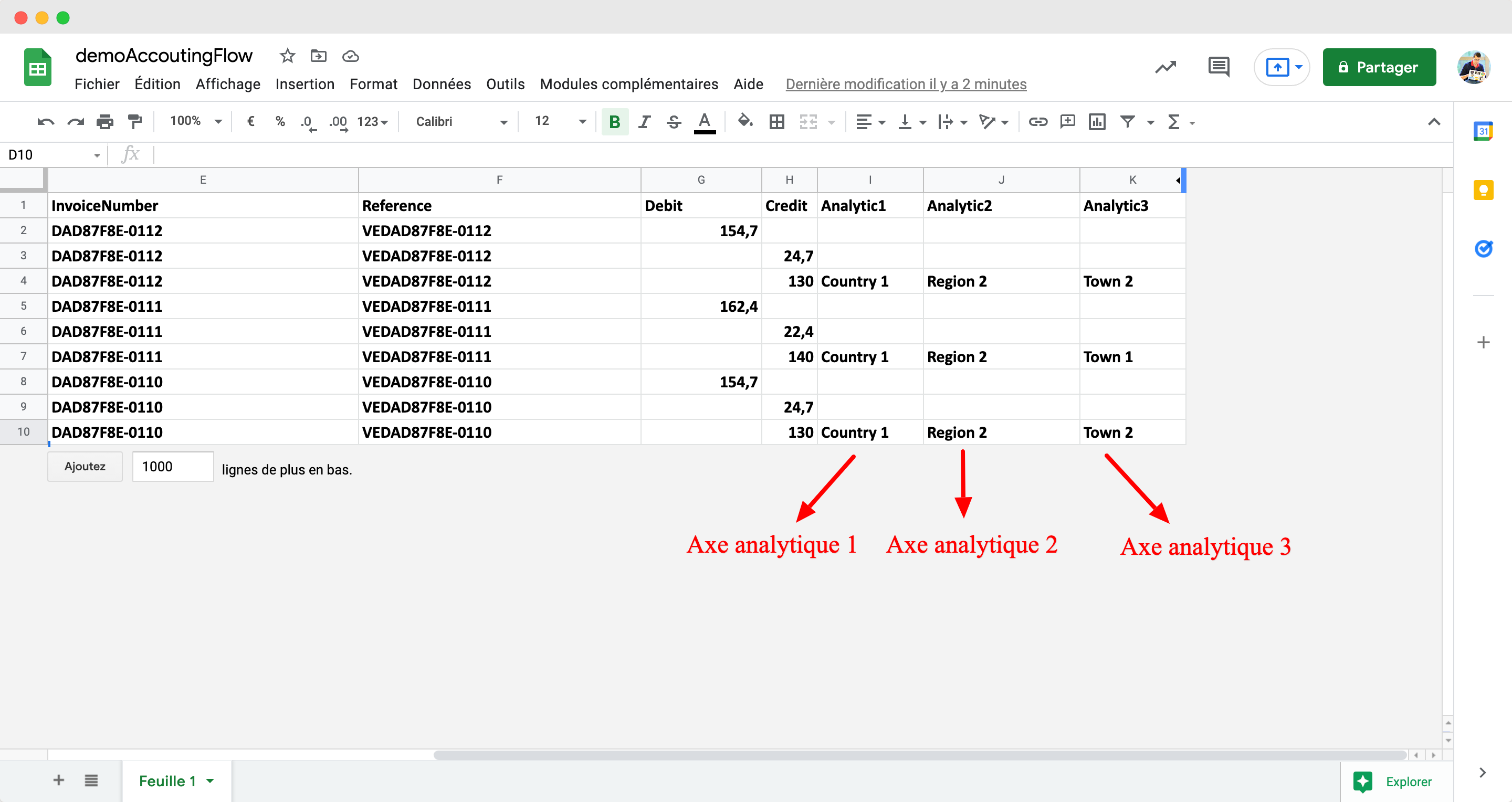Click the Redo arrow icon
Viewport: 1512px width, 802px height.
coord(75,122)
